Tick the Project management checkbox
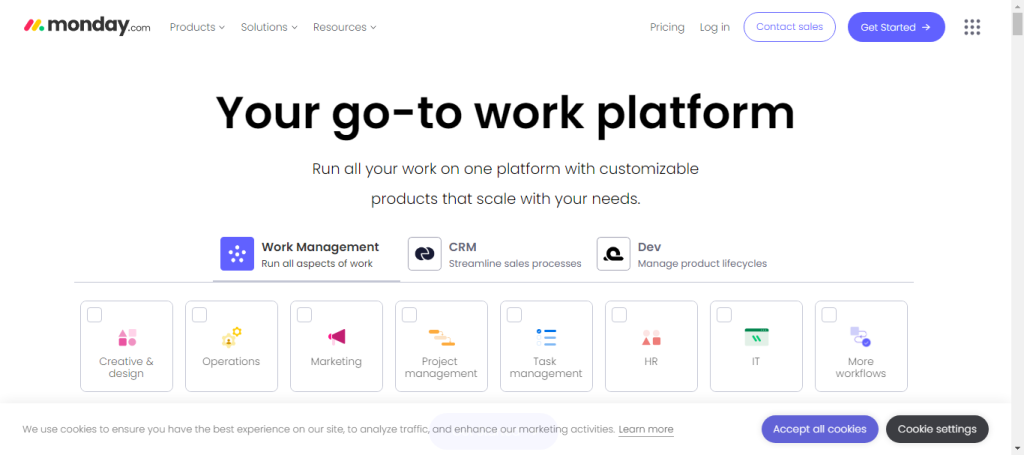The image size is (1024, 455). [x=409, y=315]
